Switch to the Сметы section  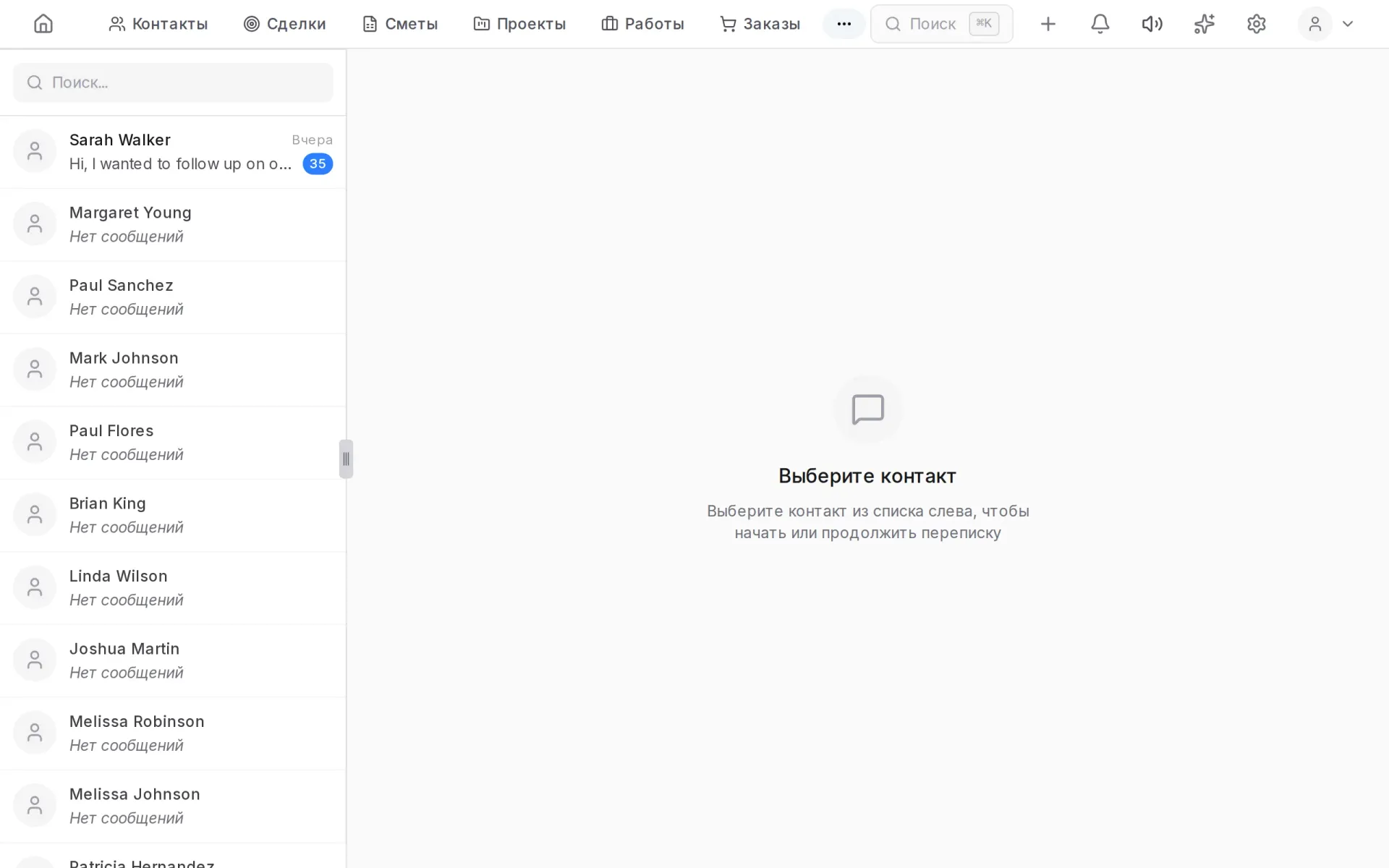(400, 24)
